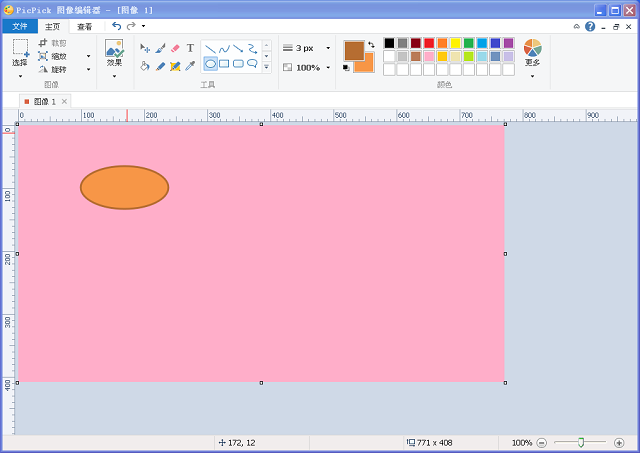Open the quick access toolbar dropdown
The image size is (640, 453).
(x=143, y=26)
